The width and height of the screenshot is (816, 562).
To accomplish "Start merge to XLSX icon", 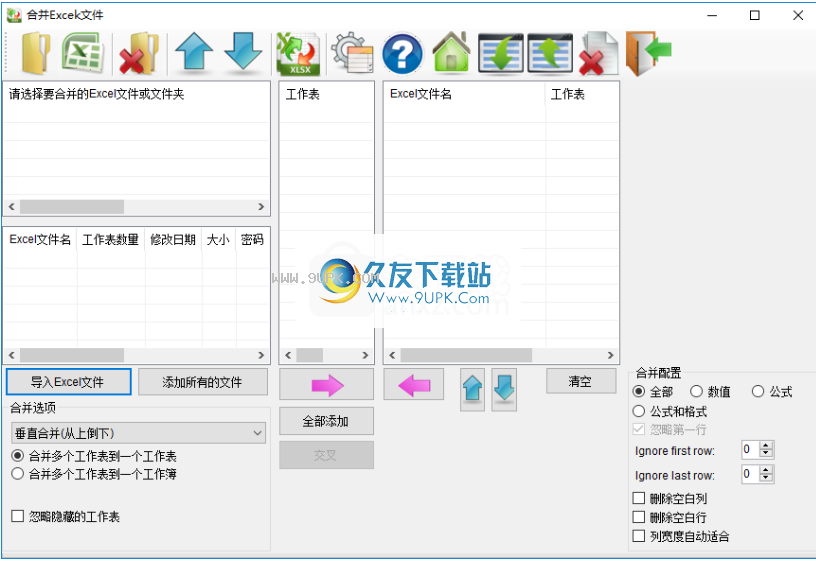I will click(x=298, y=54).
